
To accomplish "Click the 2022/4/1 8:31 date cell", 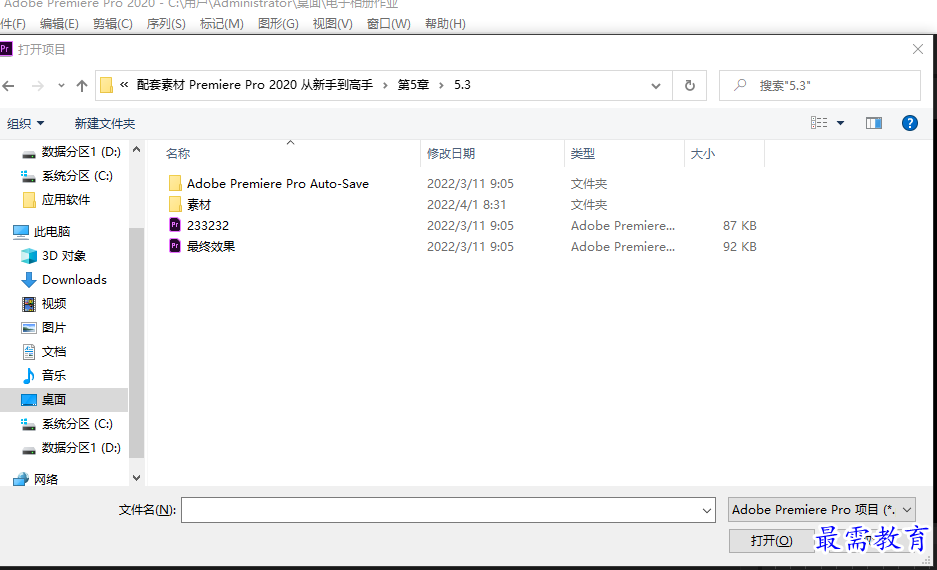I will 466,204.
